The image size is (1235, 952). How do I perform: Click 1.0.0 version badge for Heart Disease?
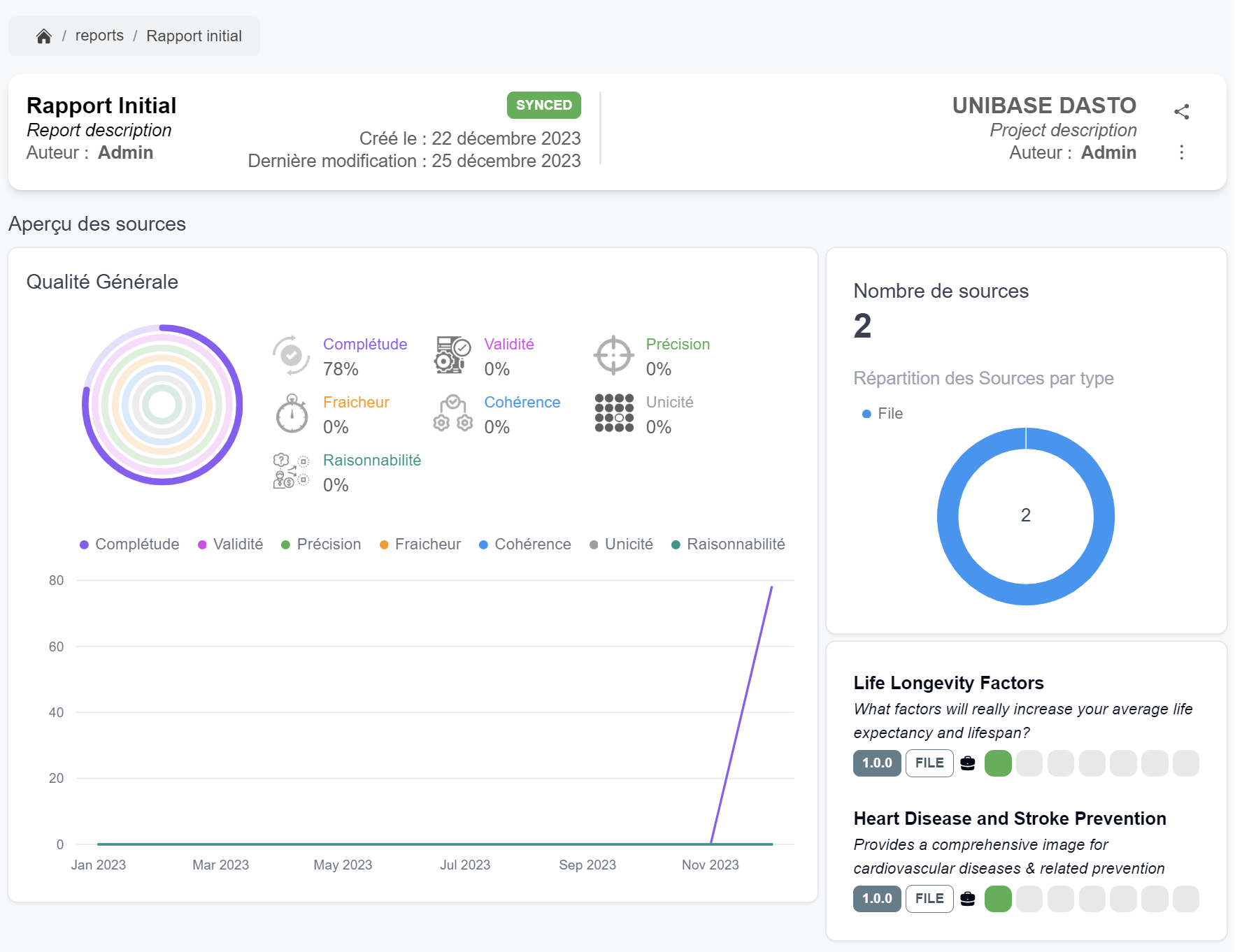point(877,899)
